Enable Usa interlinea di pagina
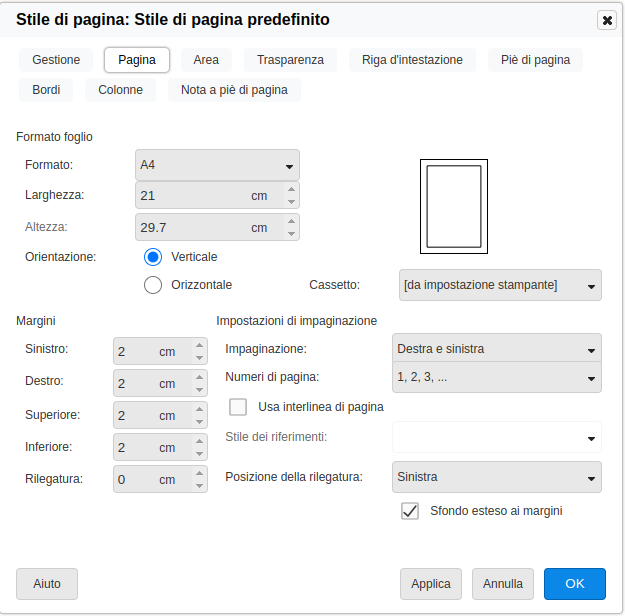 [238, 407]
